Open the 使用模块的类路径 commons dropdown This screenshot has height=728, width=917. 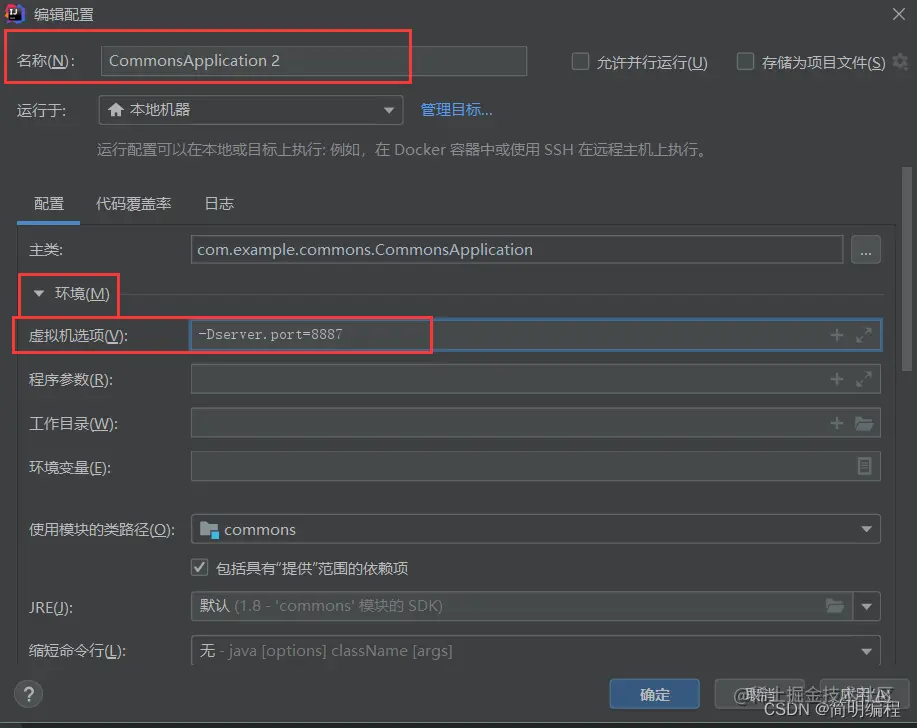[x=866, y=529]
